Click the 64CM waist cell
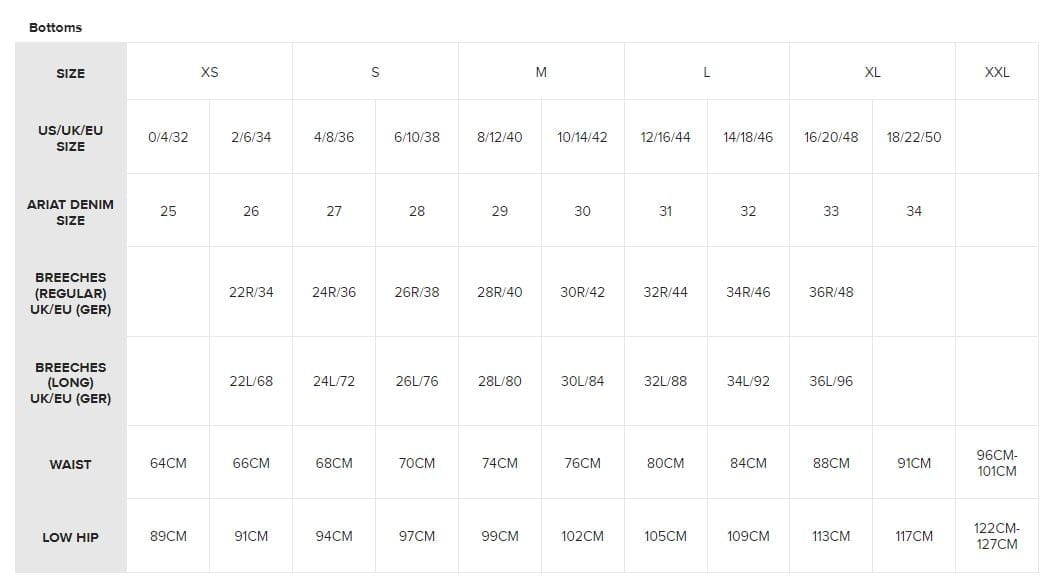 [168, 463]
